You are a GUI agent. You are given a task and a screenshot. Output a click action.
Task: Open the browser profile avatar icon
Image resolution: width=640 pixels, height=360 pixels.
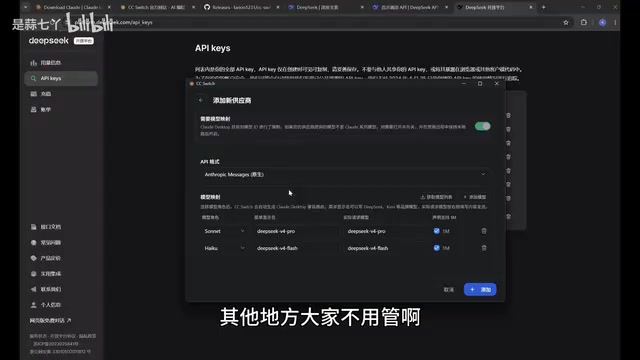602,22
